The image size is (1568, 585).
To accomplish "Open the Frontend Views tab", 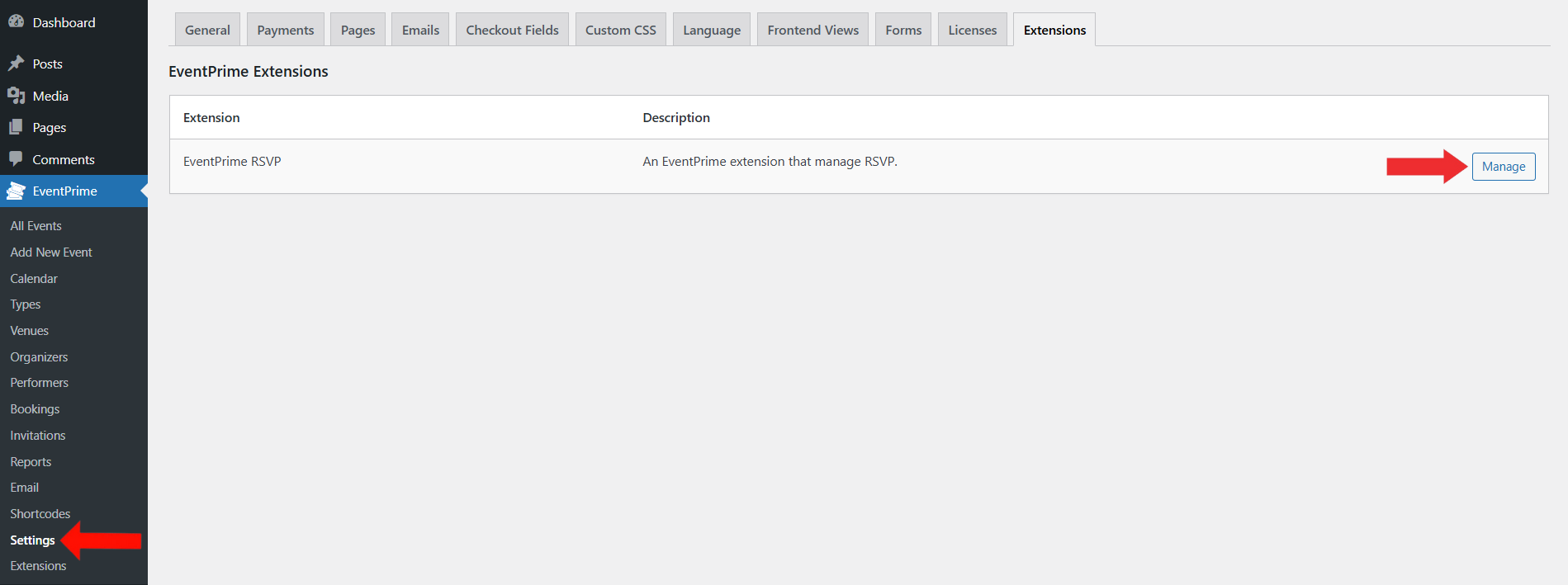I will 812,30.
